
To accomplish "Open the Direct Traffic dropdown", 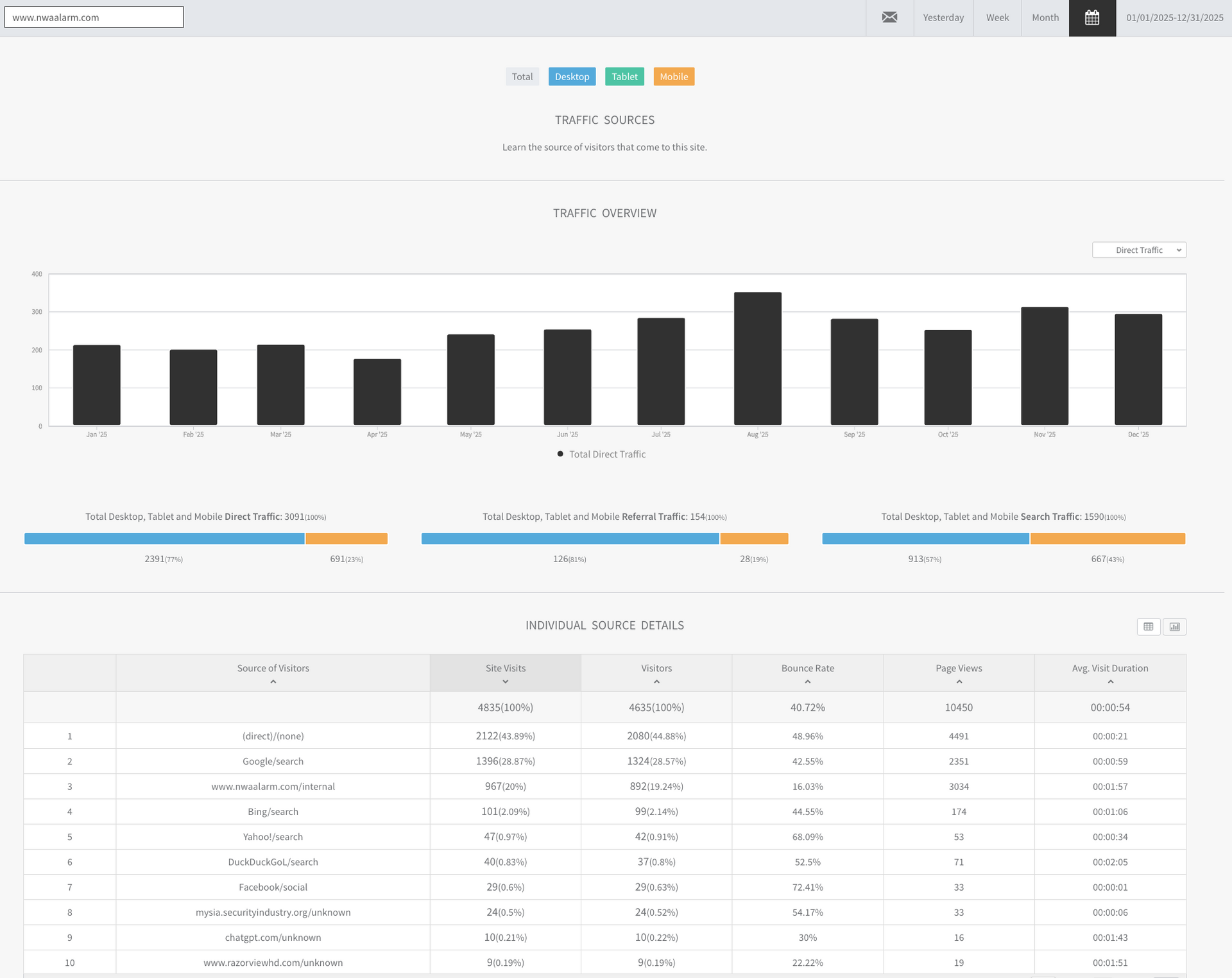I will click(x=1139, y=250).
